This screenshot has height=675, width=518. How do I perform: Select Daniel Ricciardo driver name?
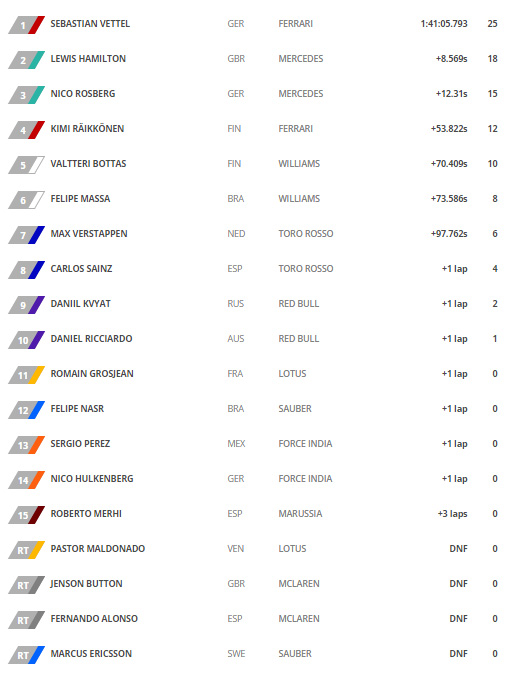(91, 339)
